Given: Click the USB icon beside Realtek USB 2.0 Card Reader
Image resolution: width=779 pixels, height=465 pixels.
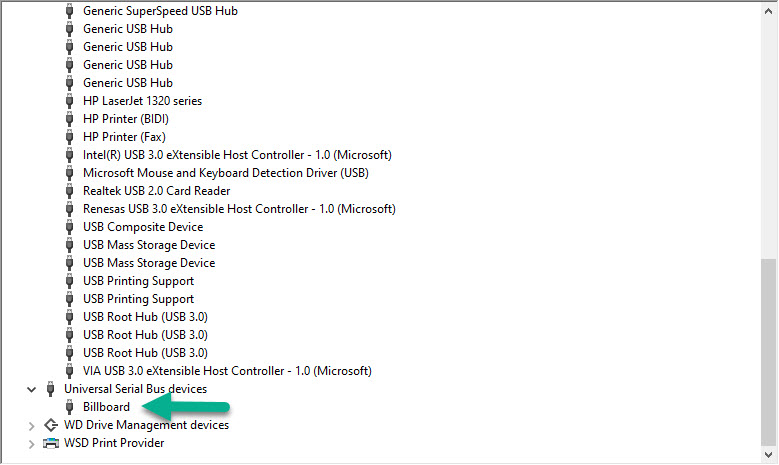Looking at the screenshot, I should point(69,191).
